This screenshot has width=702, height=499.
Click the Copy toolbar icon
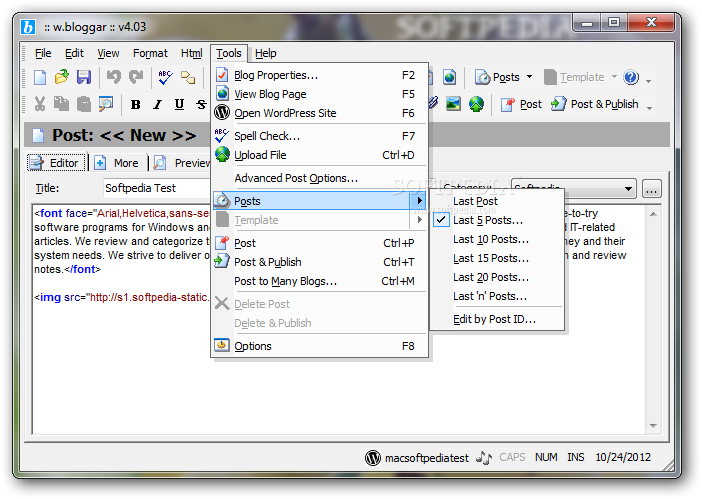61,104
